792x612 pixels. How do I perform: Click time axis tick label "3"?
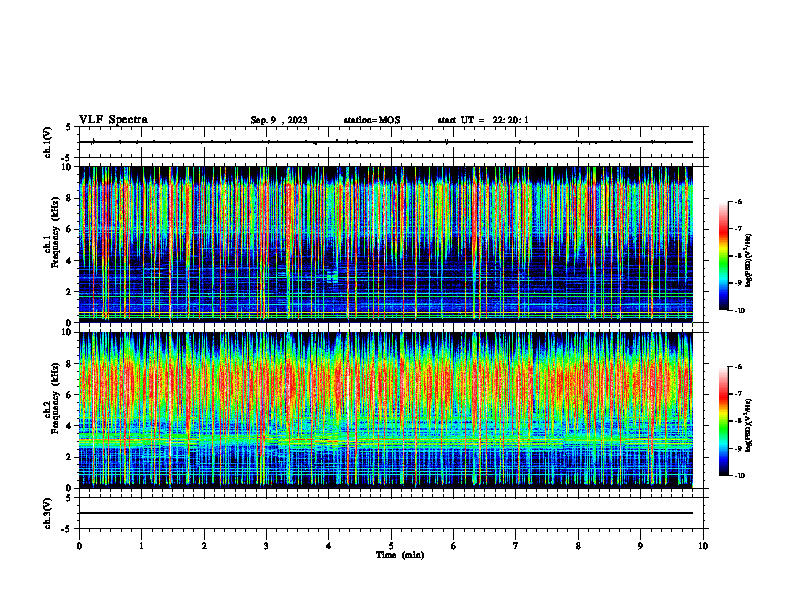click(266, 546)
